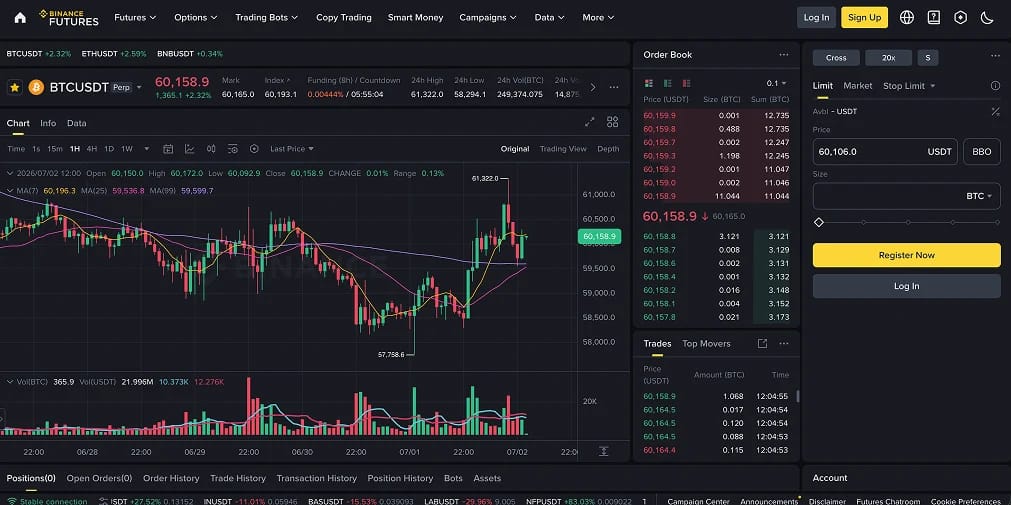Open the Trade History tab
Screen dimensions: 1011x505
point(238,479)
